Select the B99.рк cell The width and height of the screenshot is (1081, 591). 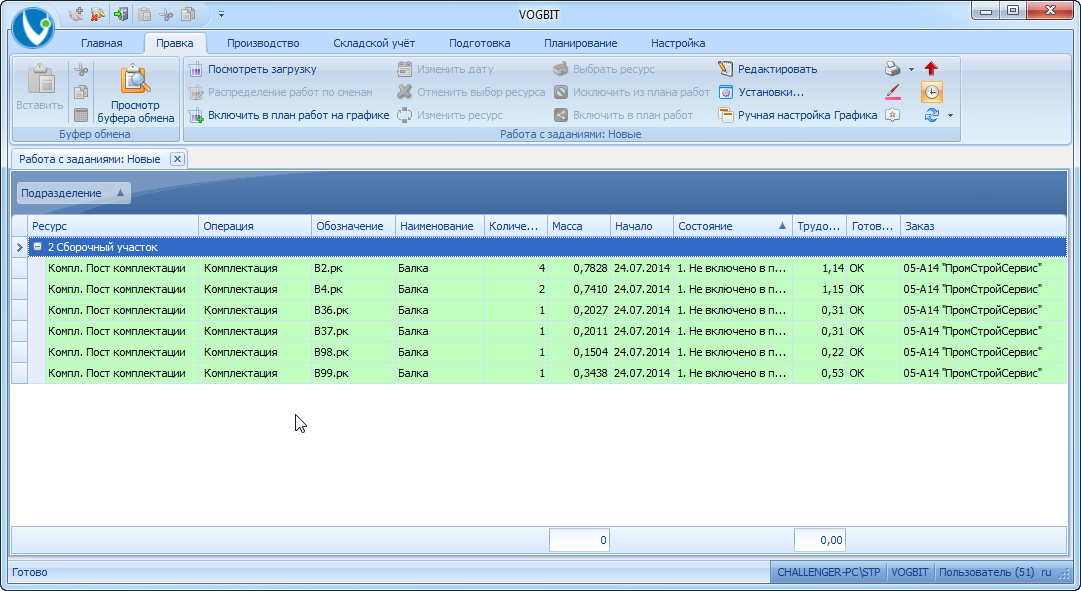(353, 373)
